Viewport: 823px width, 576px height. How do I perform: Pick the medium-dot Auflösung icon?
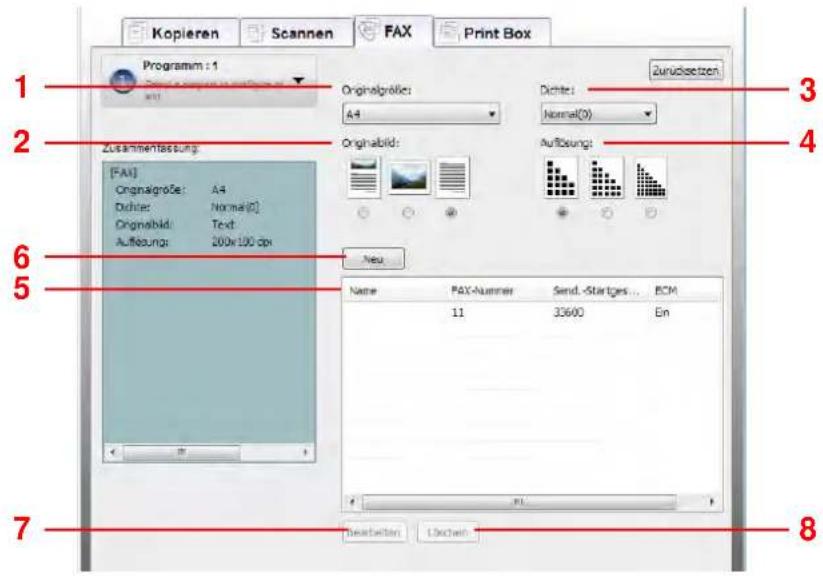(606, 178)
